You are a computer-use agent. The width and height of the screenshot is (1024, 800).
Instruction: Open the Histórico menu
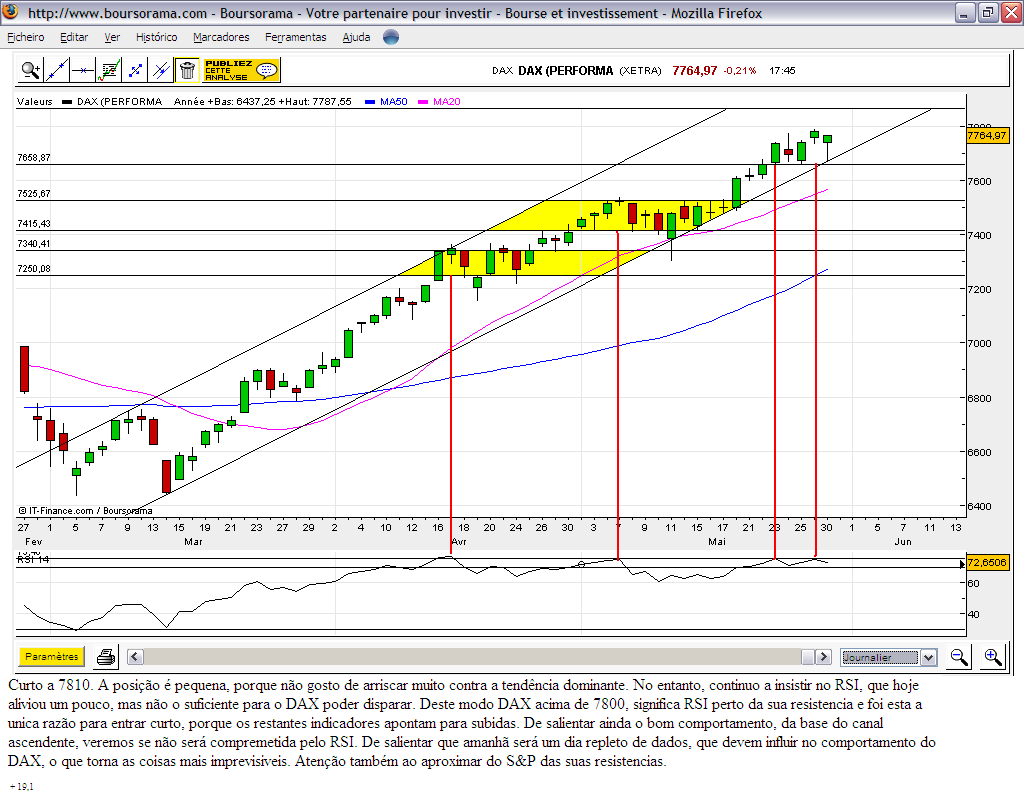(157, 37)
